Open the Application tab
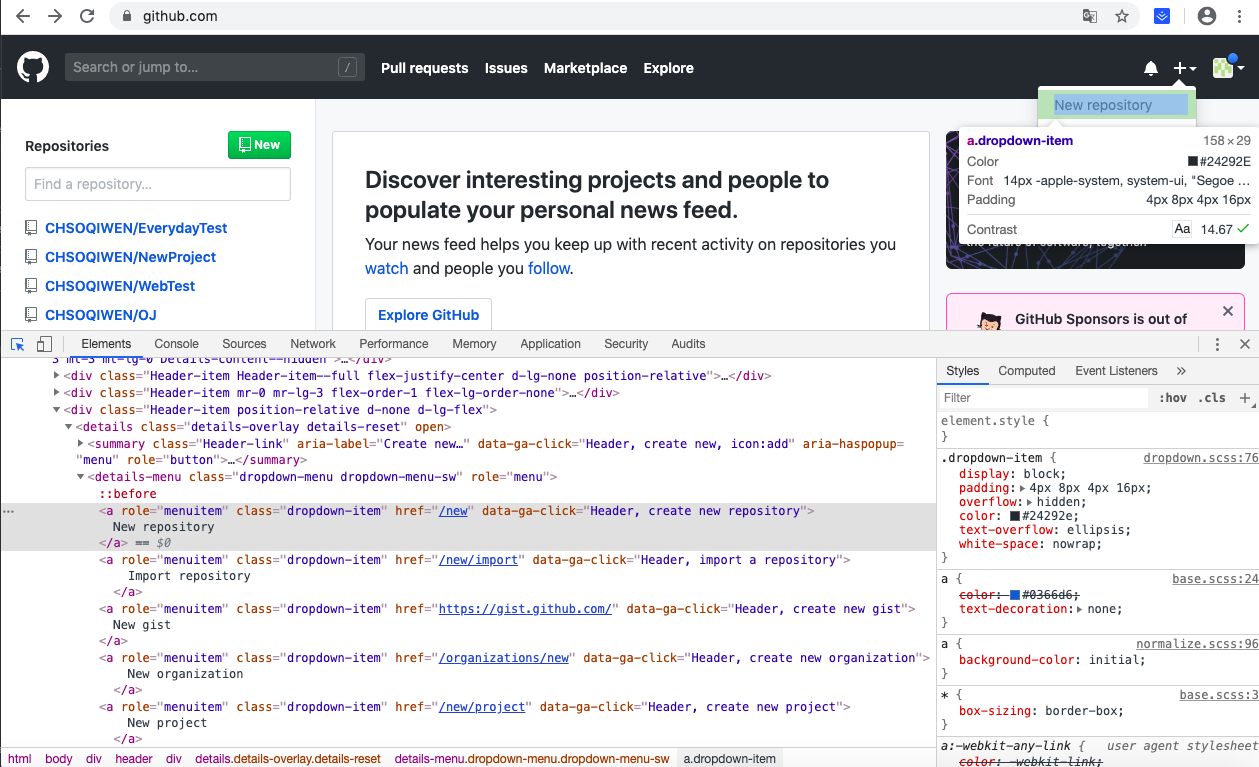Screen dimensions: 1259x767 pyautogui.click(x=550, y=344)
